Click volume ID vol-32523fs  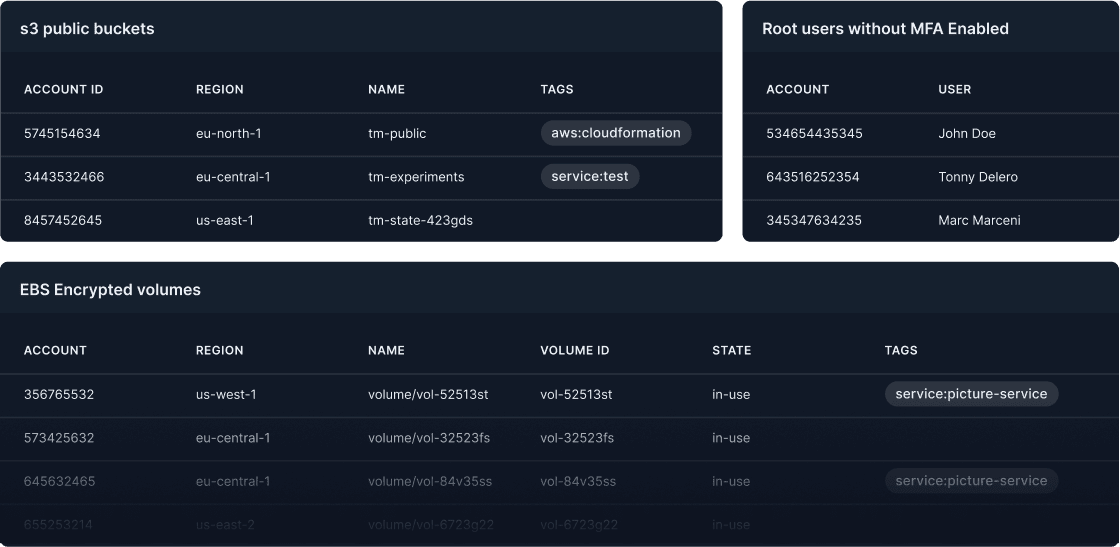pos(577,438)
